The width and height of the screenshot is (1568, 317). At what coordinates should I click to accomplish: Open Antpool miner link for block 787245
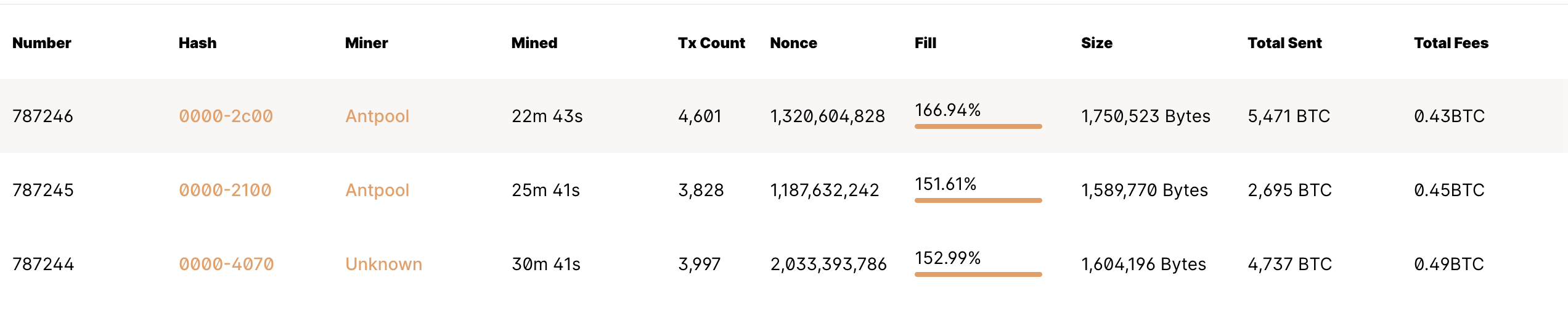click(x=377, y=190)
